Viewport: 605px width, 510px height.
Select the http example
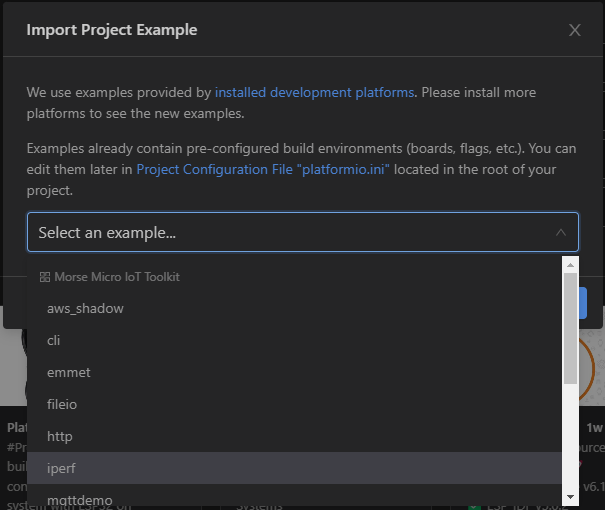(59, 436)
